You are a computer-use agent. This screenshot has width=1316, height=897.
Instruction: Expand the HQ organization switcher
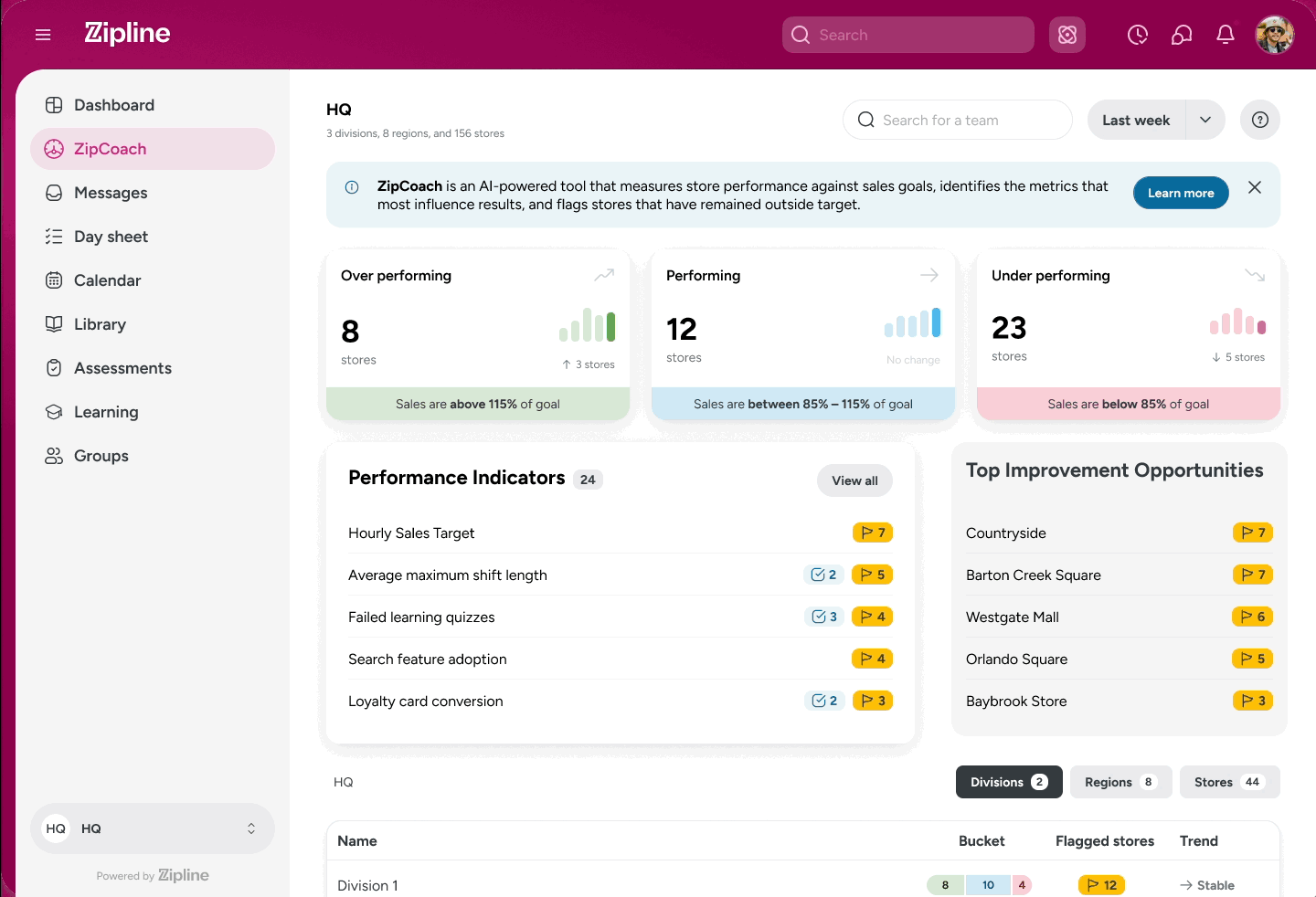tap(153, 828)
